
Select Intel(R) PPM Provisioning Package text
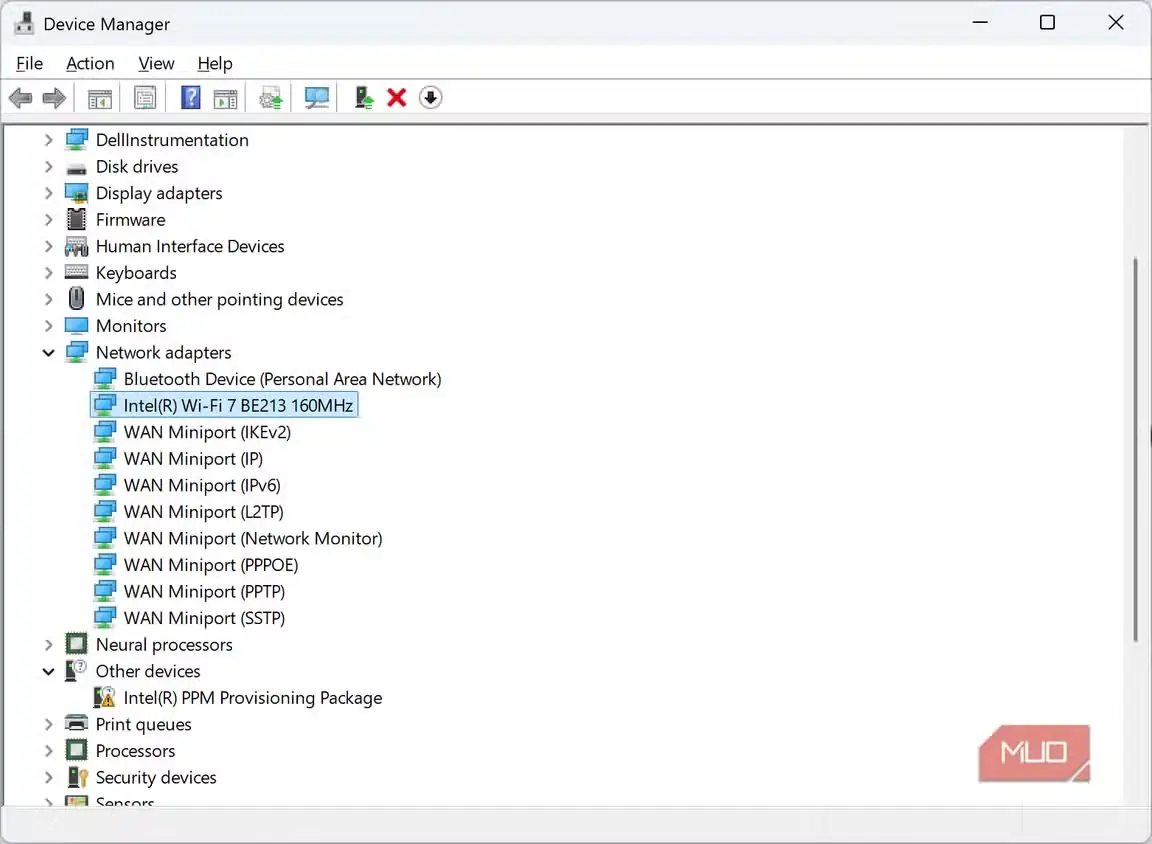coord(253,698)
